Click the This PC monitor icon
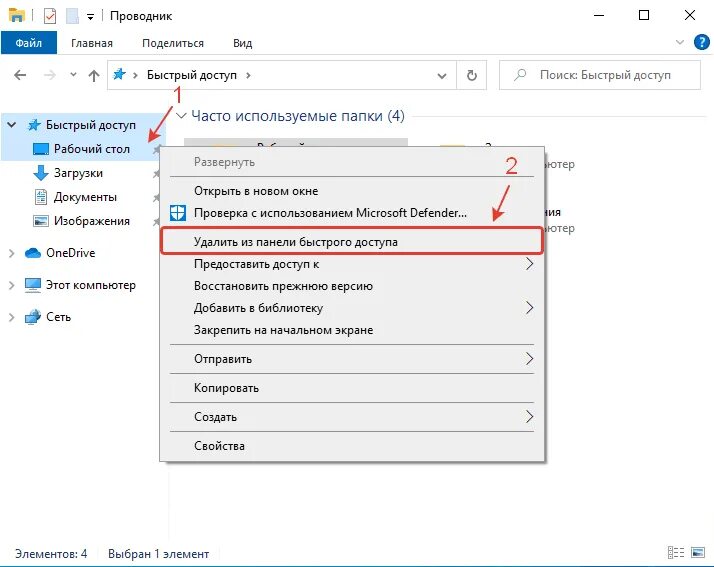 click(x=33, y=285)
